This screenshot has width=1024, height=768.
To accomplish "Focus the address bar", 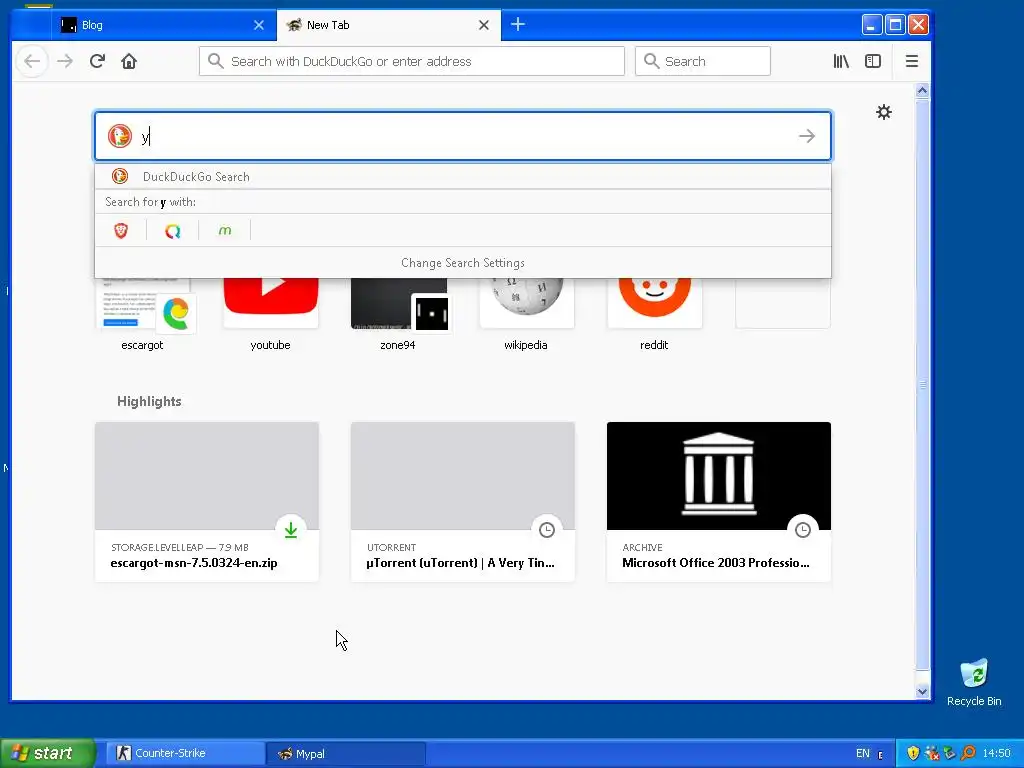I will 411,61.
